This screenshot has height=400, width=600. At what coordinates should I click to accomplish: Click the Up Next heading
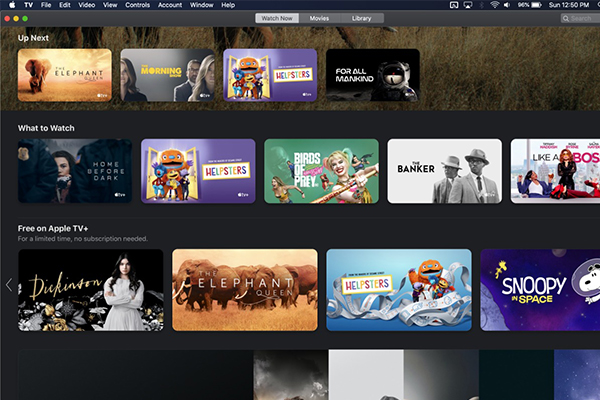pos(33,38)
